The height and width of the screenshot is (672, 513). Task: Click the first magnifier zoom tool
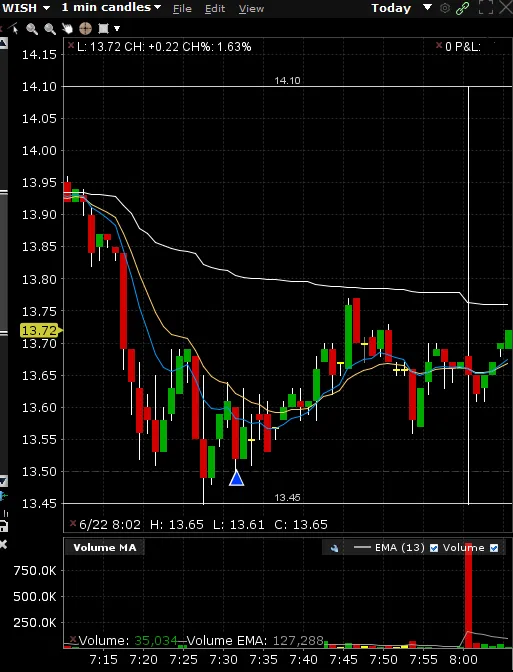[32, 29]
